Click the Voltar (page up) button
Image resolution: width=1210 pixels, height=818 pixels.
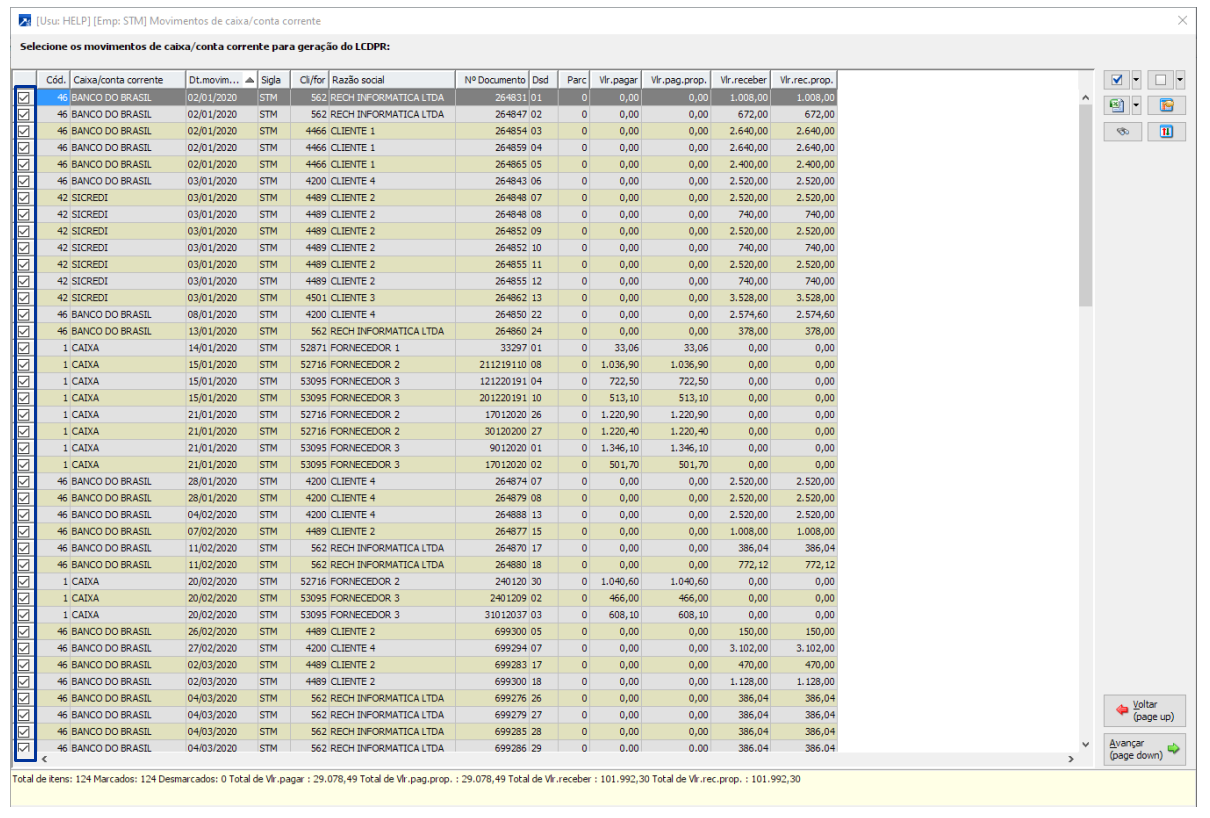pos(1145,711)
